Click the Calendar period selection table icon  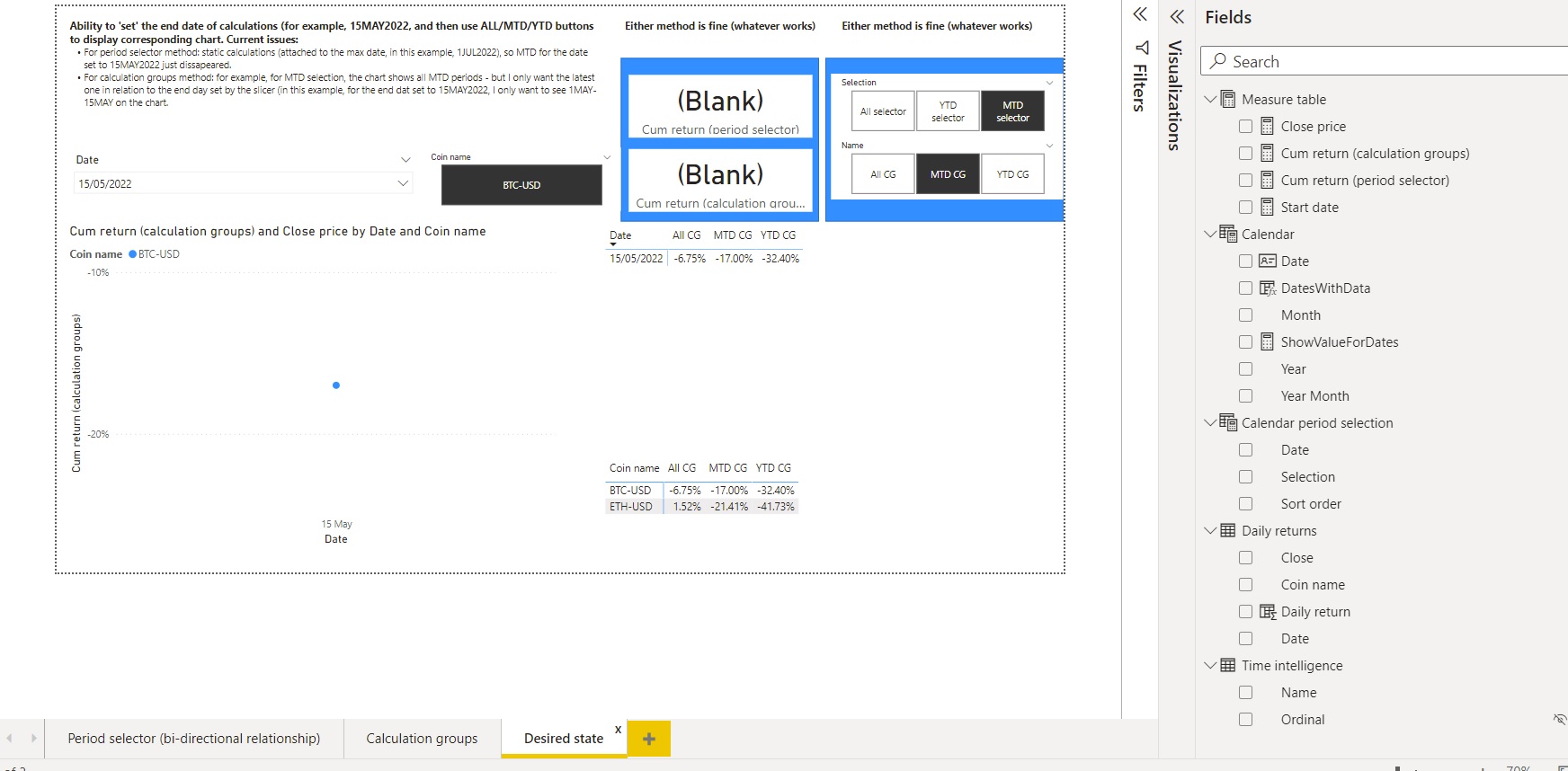(x=1228, y=422)
